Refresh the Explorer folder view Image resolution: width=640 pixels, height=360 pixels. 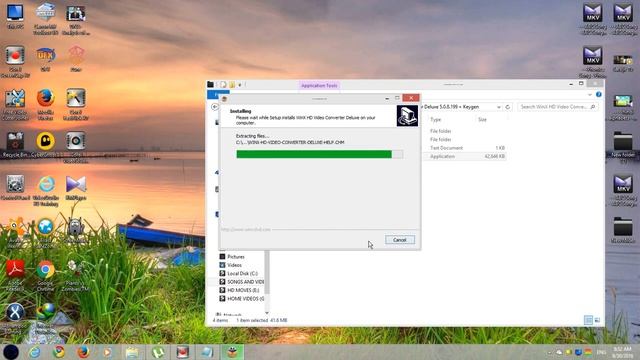click(x=508, y=107)
